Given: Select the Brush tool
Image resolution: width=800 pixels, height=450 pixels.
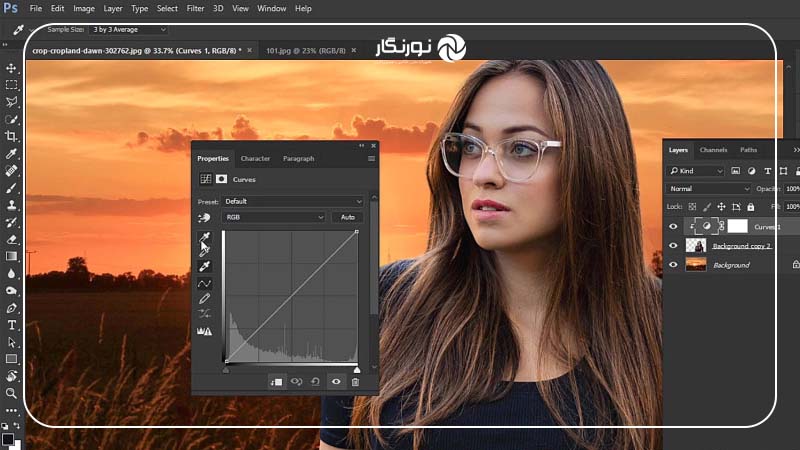Looking at the screenshot, I should pos(11,188).
